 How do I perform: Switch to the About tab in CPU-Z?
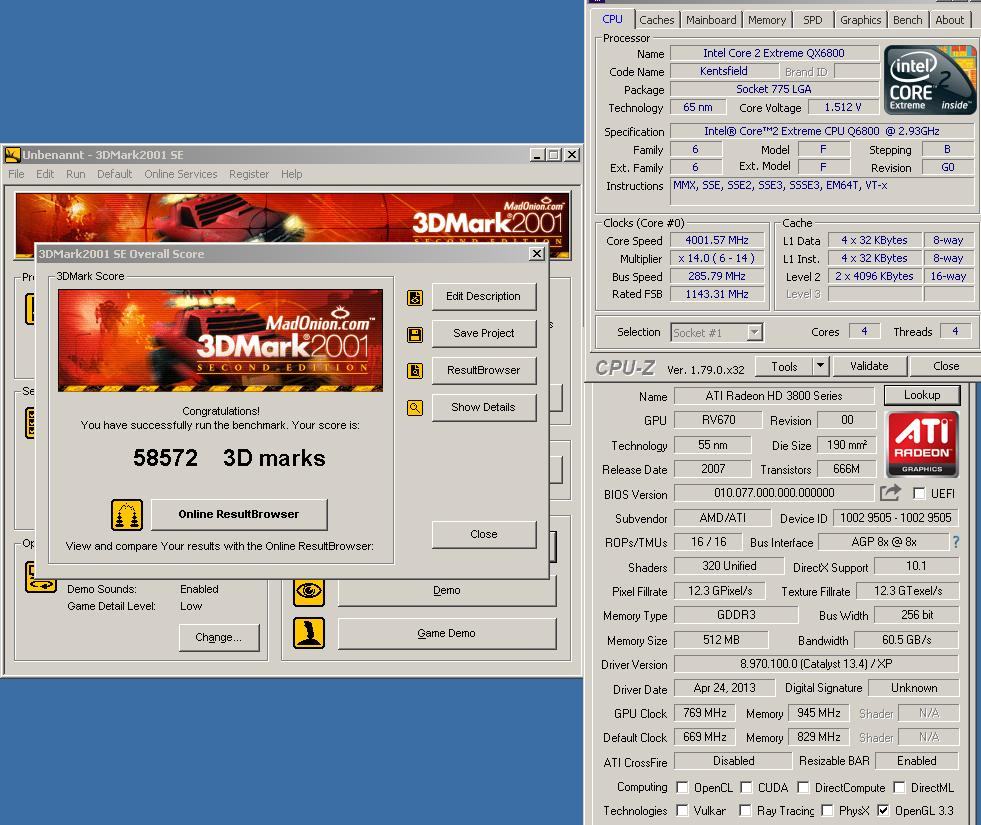[x=949, y=20]
